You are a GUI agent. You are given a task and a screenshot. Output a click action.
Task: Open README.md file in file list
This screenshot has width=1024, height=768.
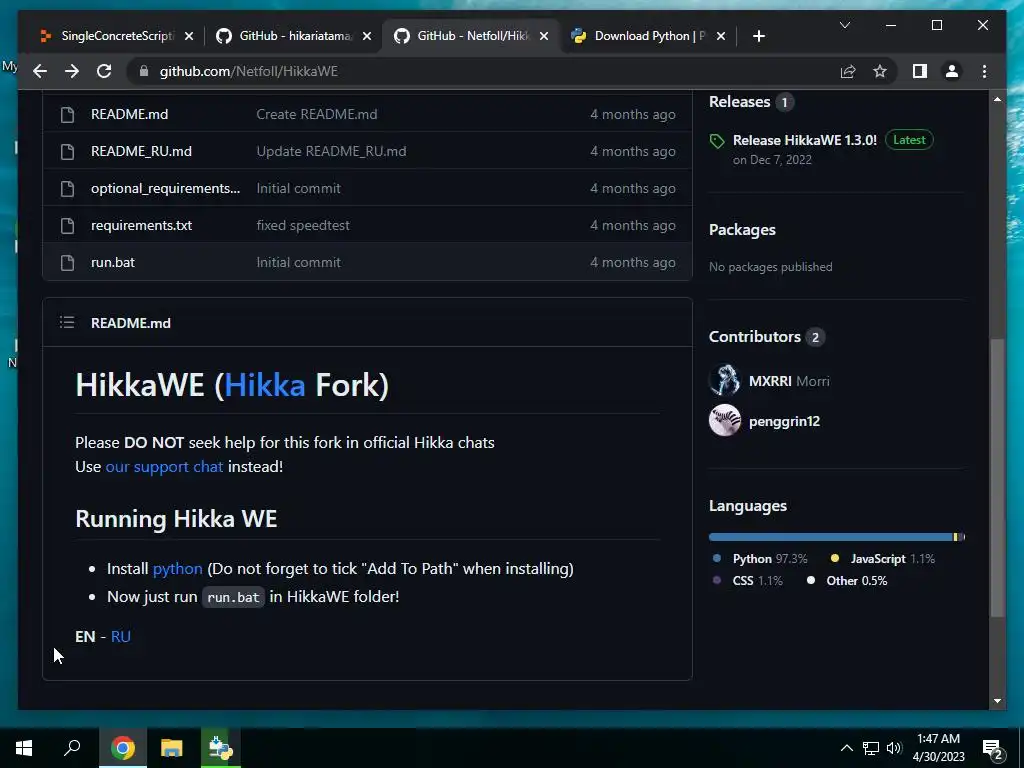point(129,114)
